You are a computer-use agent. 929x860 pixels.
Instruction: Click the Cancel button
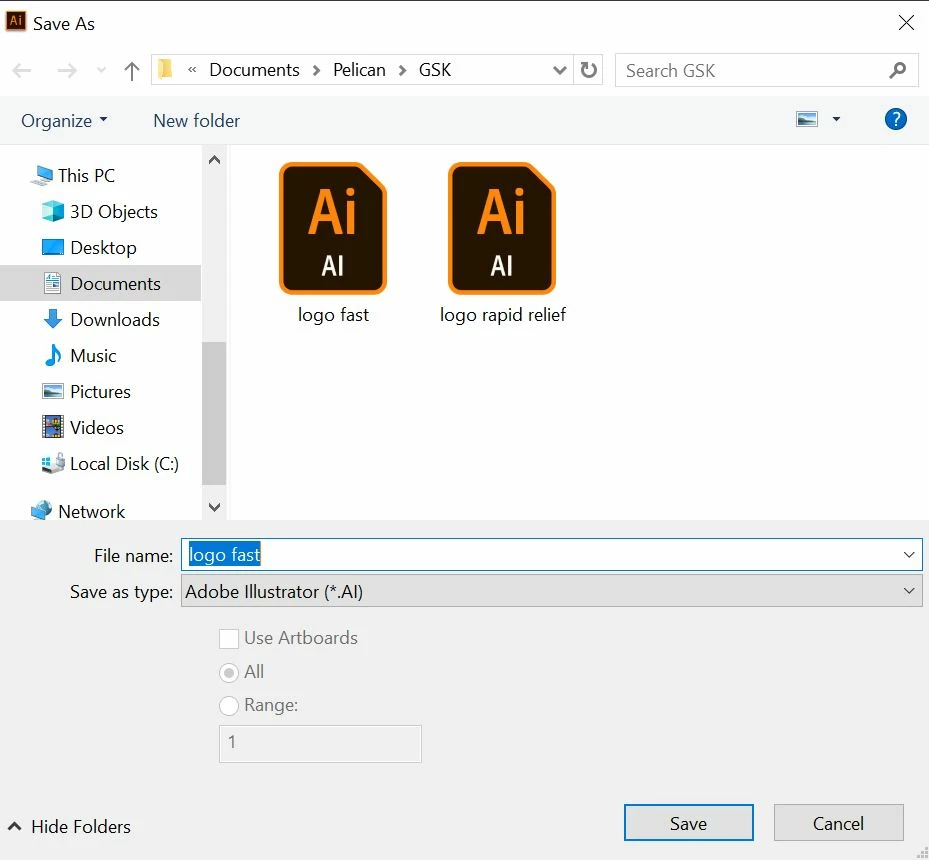(838, 823)
